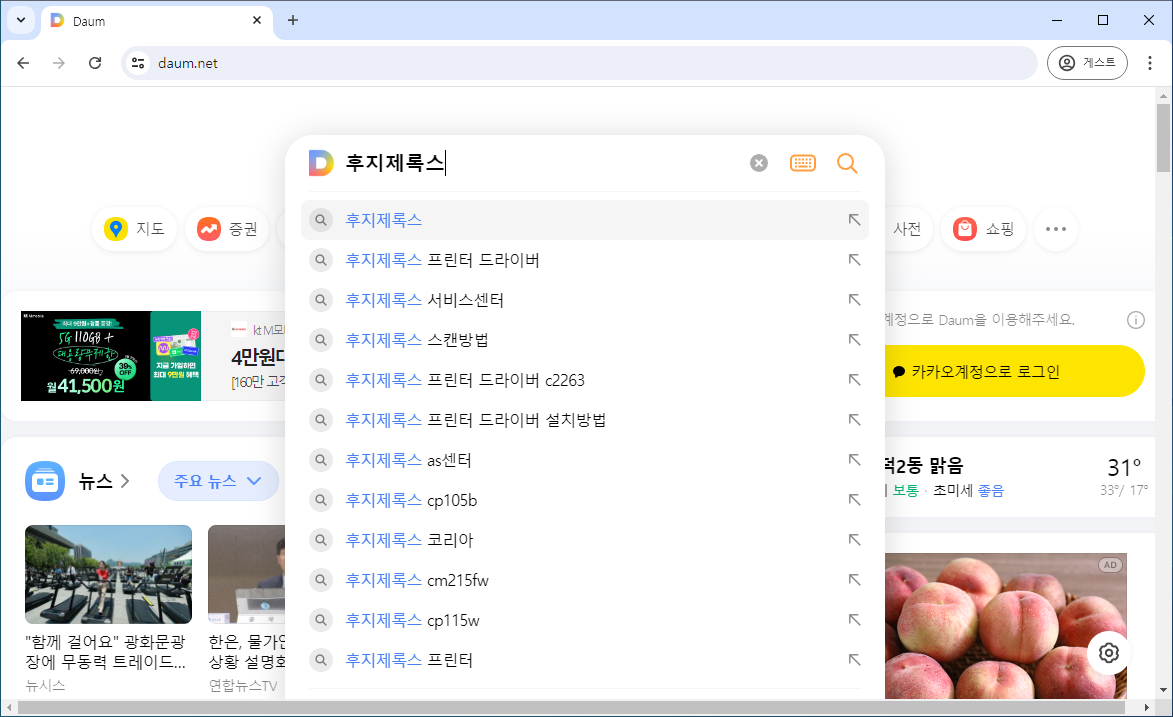This screenshot has width=1173, height=717.
Task: Fill arrow icon for 후지제록스 서비스센터 suggestion
Action: (x=854, y=299)
